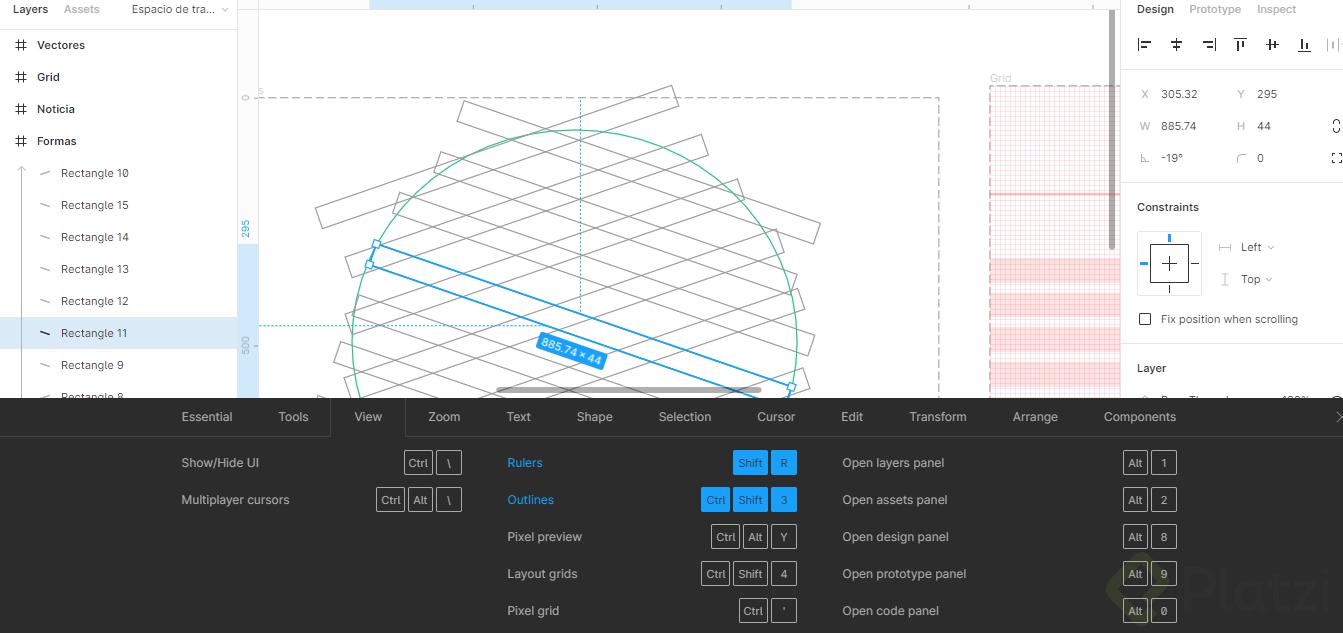Screen dimensions: 1343x633
Task: Click the Show/Hide UI shortcut entry
Action: (x=321, y=463)
